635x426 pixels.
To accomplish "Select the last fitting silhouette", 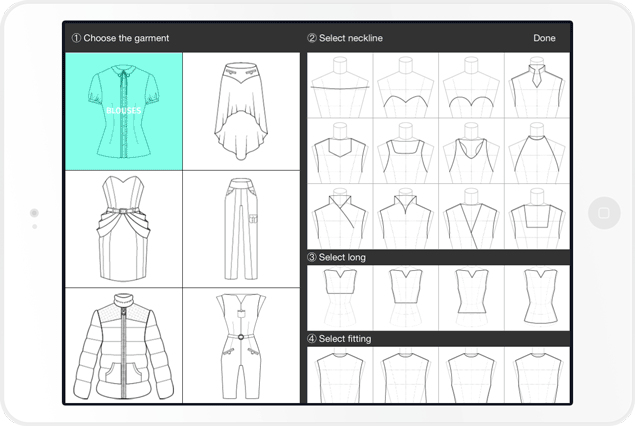I will (x=536, y=375).
